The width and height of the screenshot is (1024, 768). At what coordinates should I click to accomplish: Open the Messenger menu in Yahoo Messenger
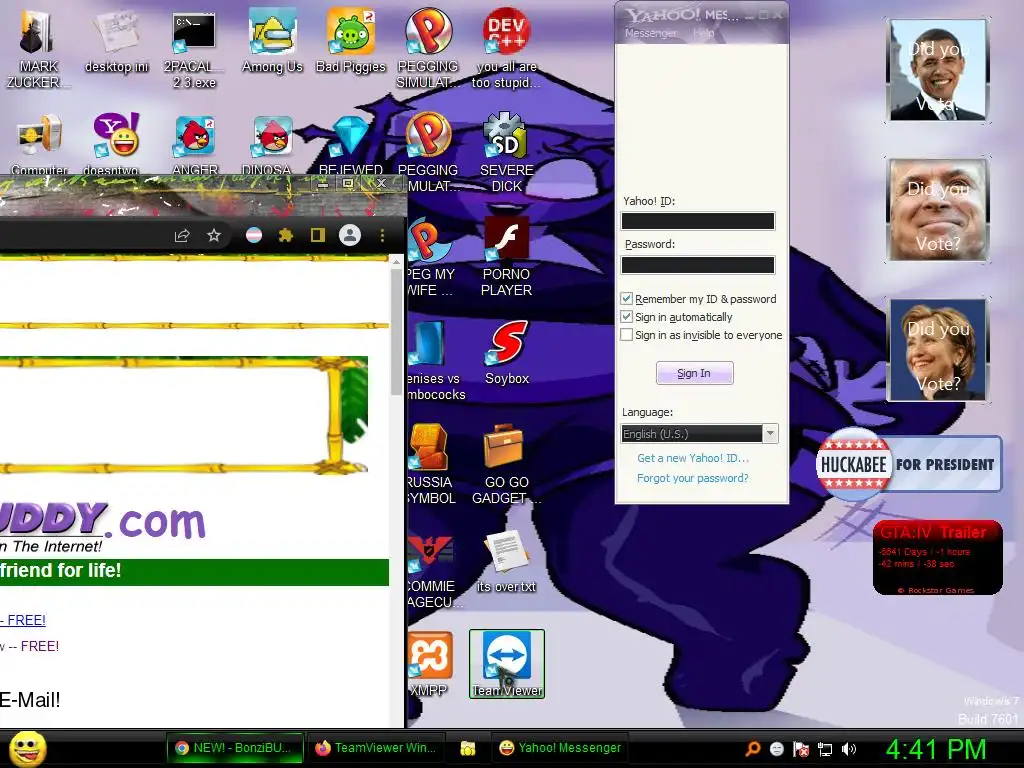coord(650,33)
